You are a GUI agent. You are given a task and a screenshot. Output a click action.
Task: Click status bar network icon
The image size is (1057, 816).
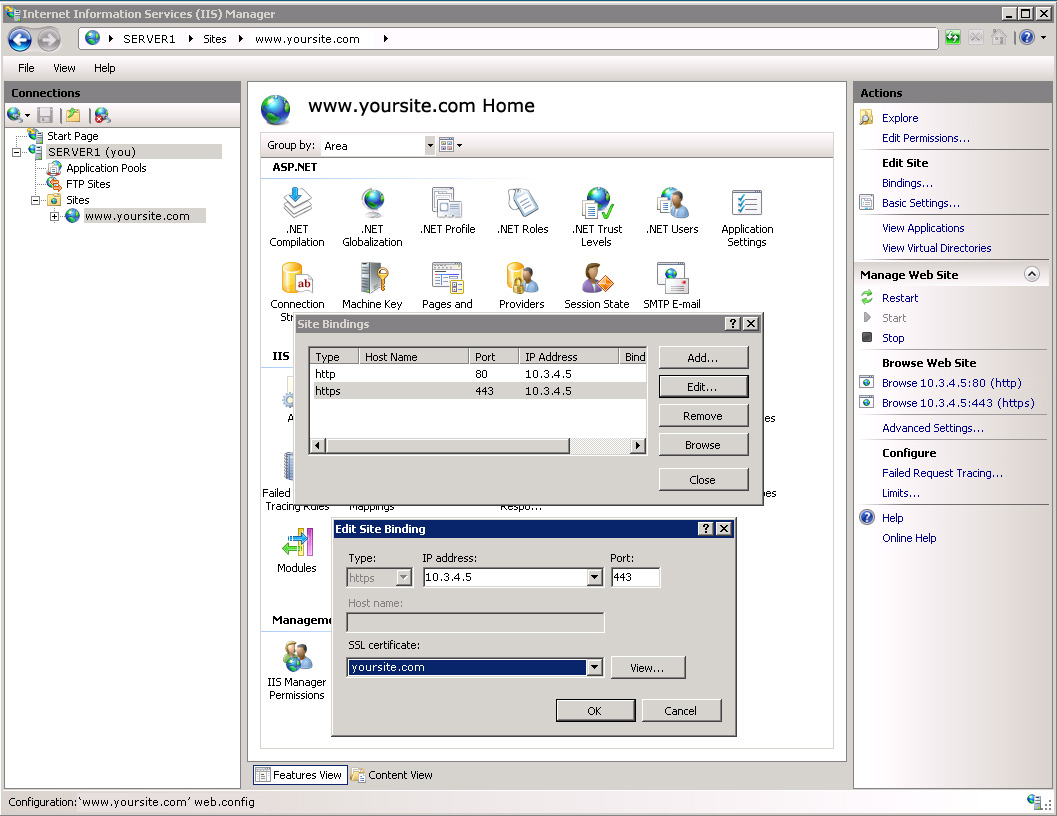click(1034, 801)
